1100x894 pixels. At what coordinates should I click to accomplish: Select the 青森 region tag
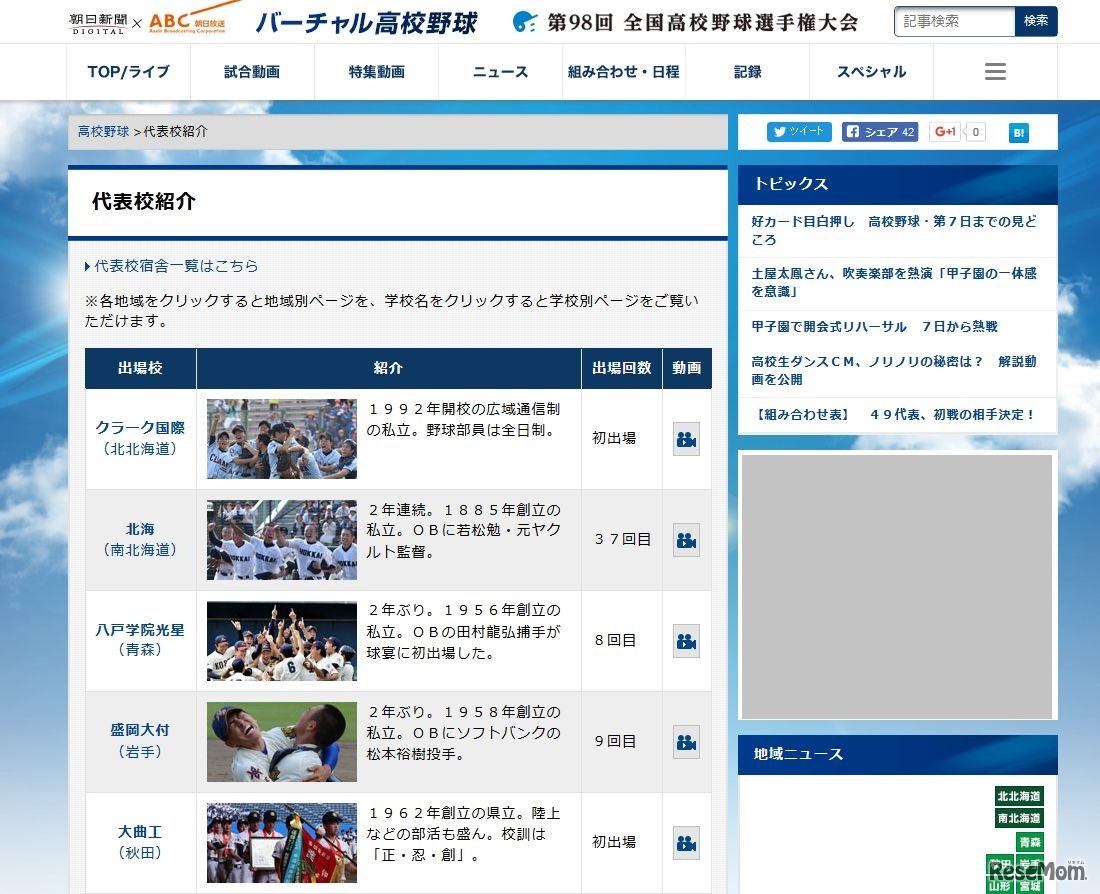1032,843
